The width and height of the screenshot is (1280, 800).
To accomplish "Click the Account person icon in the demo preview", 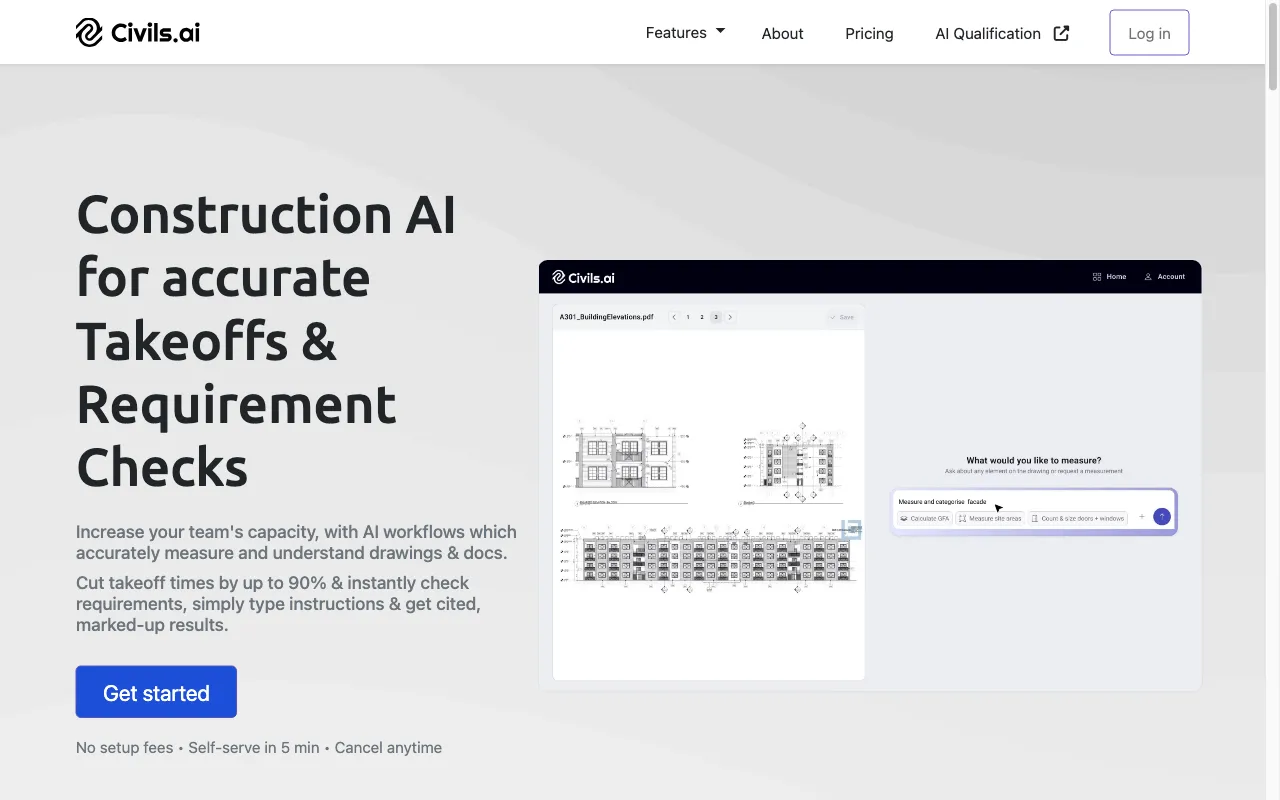I will point(1148,277).
